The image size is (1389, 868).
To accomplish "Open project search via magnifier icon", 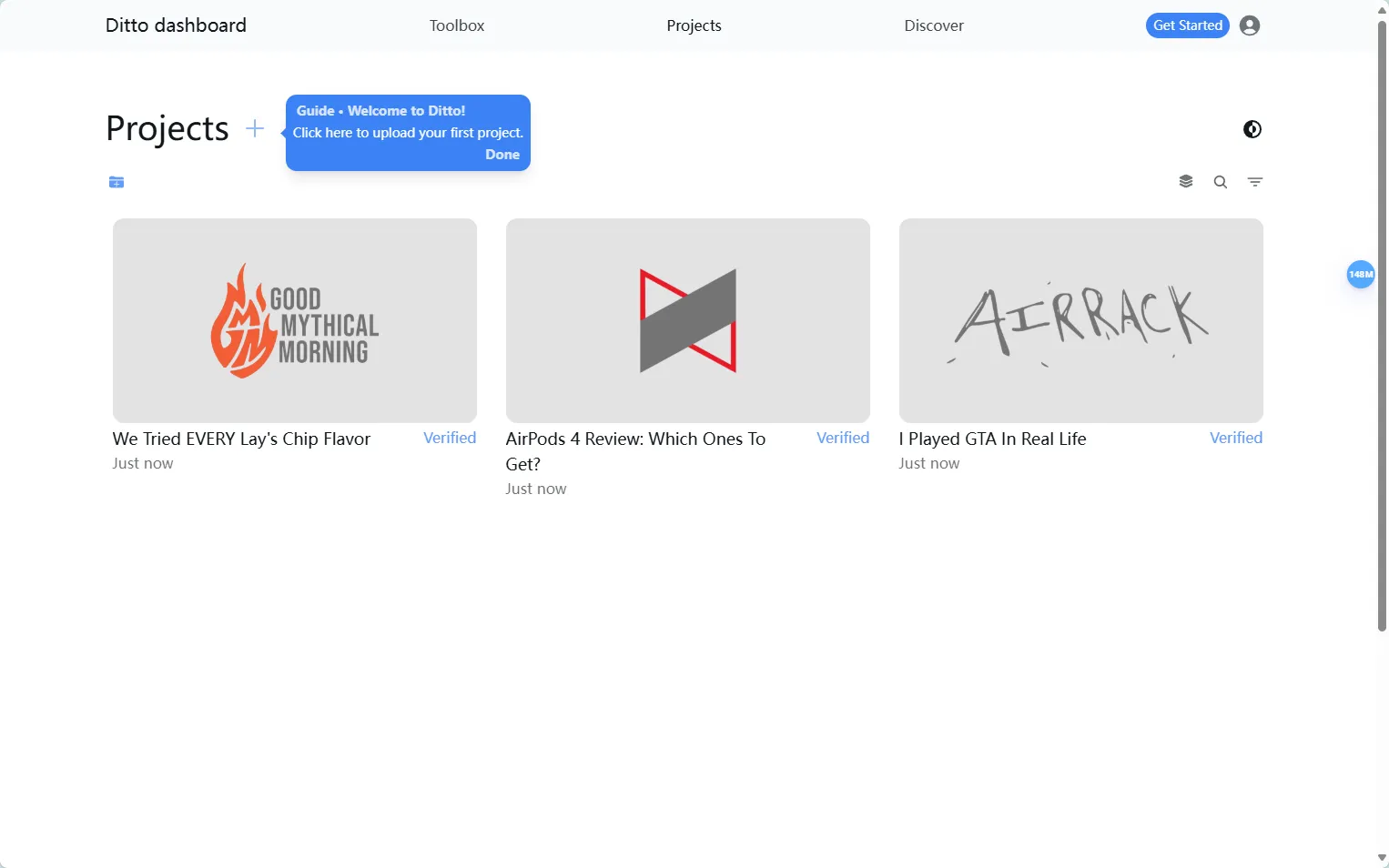I will click(x=1221, y=182).
